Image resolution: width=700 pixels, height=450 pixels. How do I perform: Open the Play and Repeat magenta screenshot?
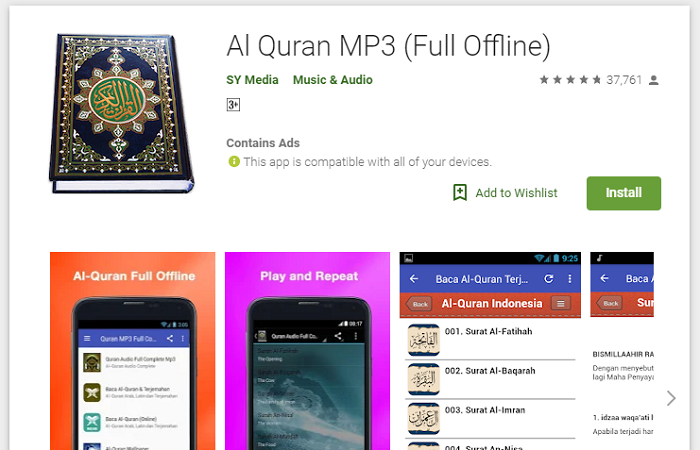pos(307,351)
